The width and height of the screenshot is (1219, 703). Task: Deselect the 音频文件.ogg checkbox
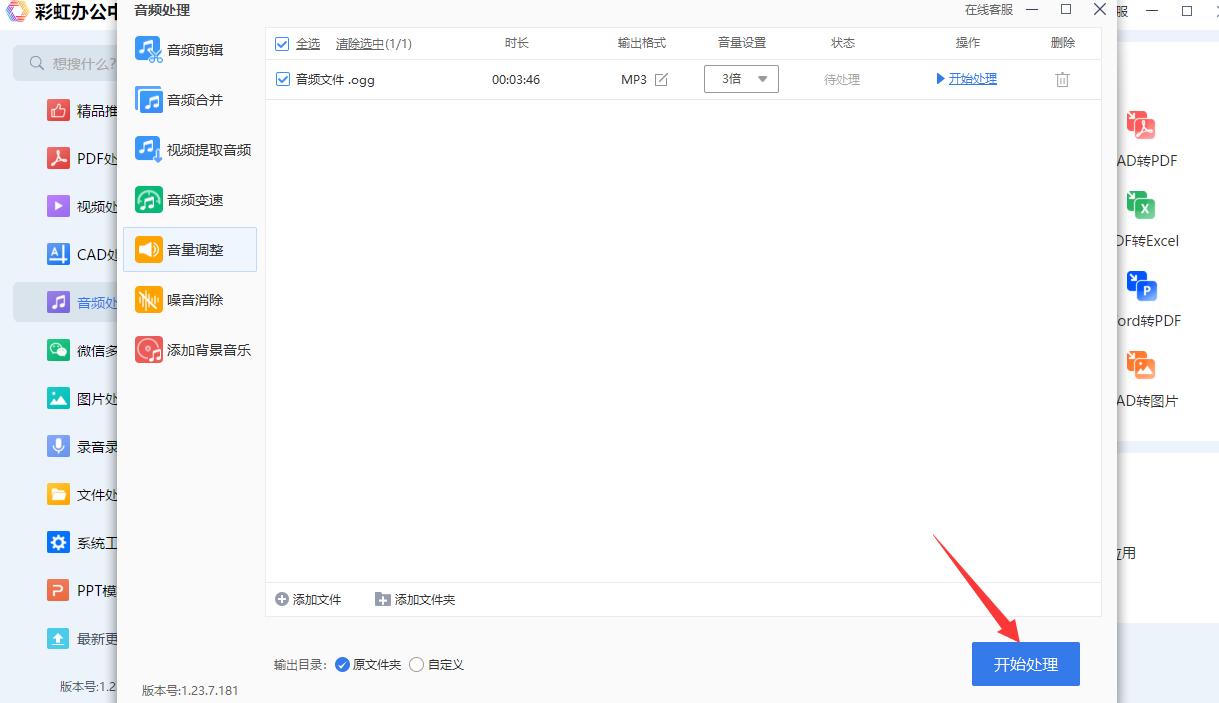coord(281,79)
